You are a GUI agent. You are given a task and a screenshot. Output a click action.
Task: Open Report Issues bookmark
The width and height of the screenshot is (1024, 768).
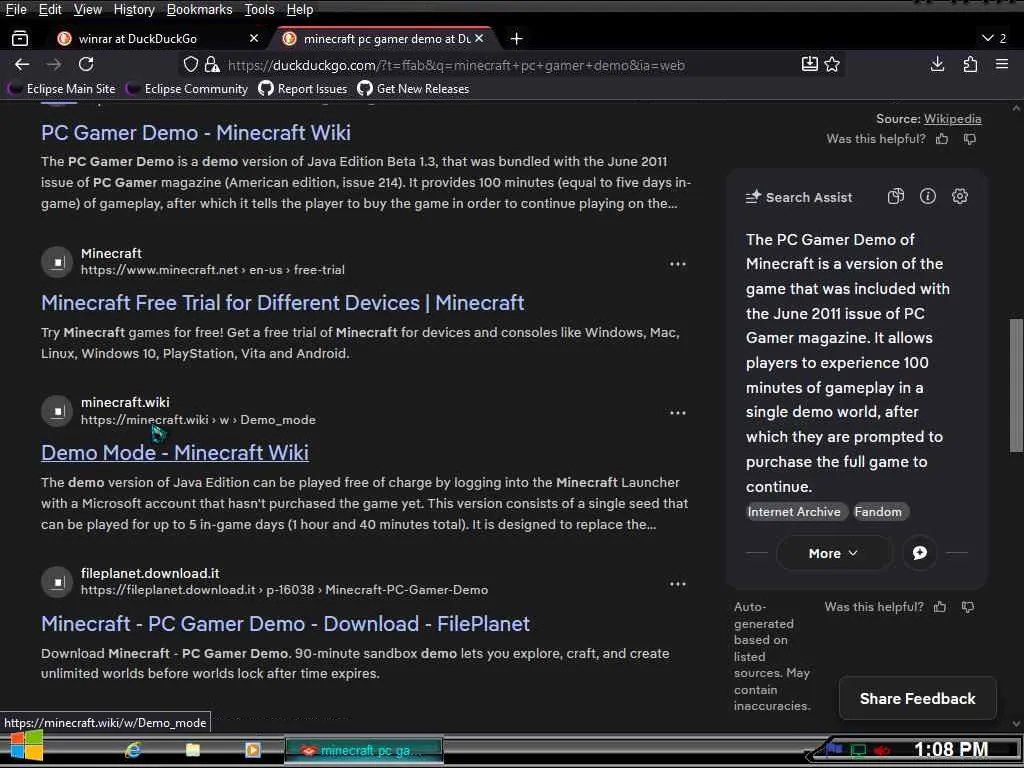coord(303,89)
